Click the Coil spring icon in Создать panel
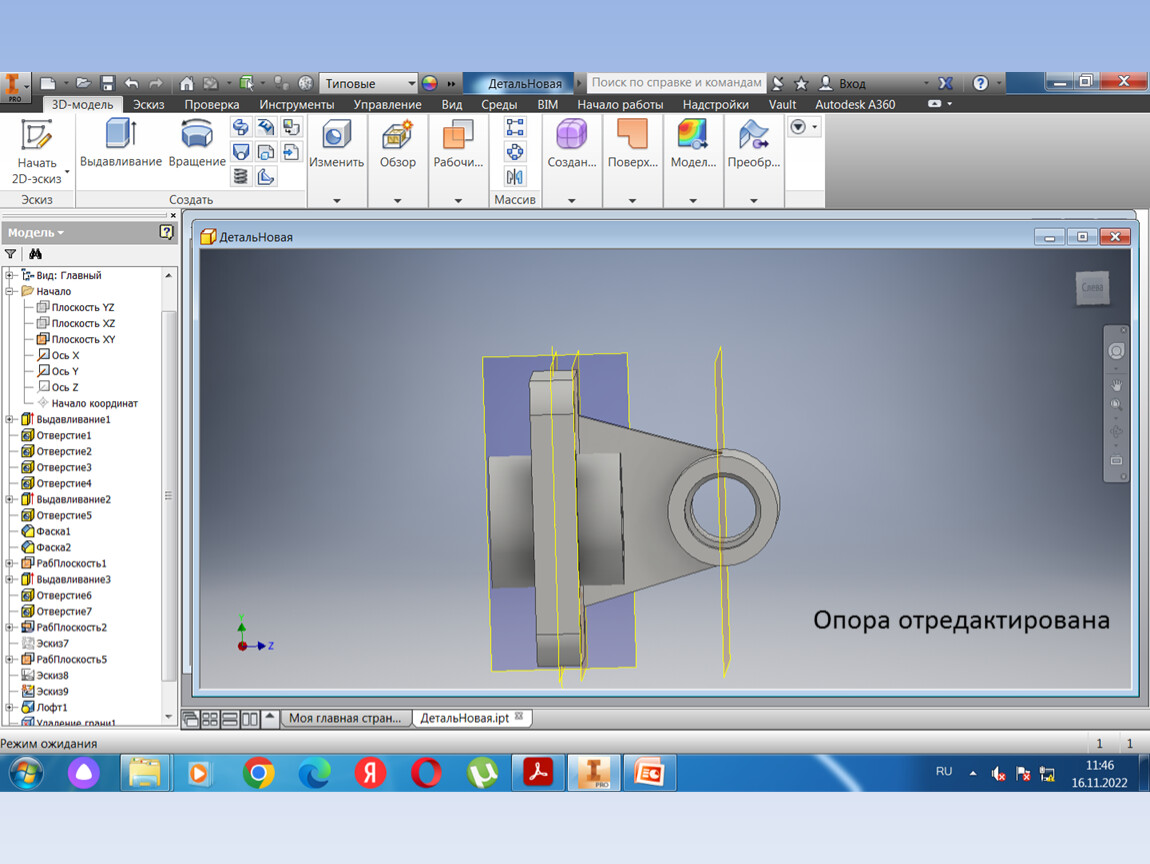The width and height of the screenshot is (1150, 864). (x=241, y=176)
